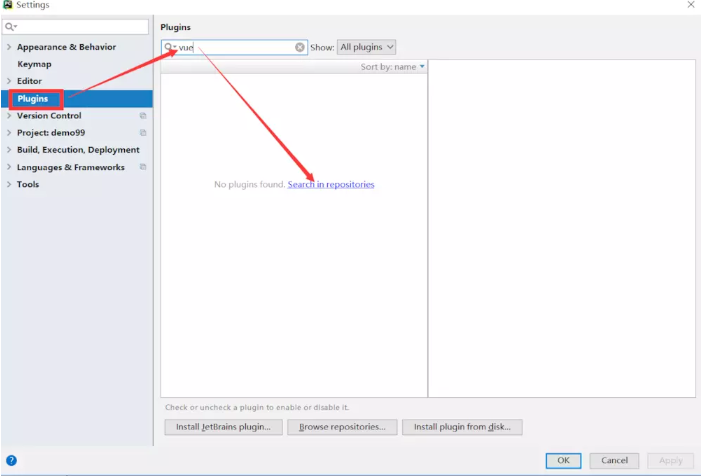Expand the Editor settings node
The image size is (705, 476).
[x=9, y=81]
